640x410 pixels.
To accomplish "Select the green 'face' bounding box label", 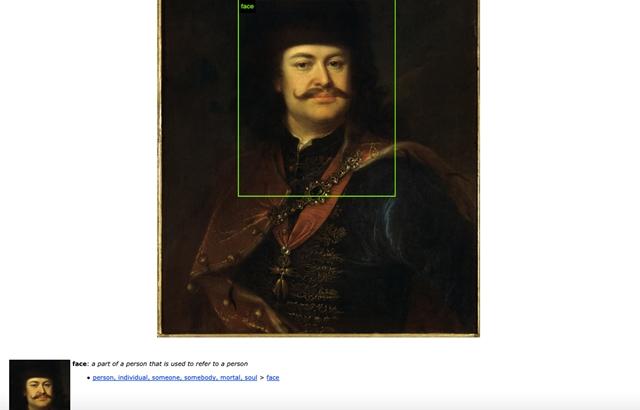I will click(x=247, y=6).
